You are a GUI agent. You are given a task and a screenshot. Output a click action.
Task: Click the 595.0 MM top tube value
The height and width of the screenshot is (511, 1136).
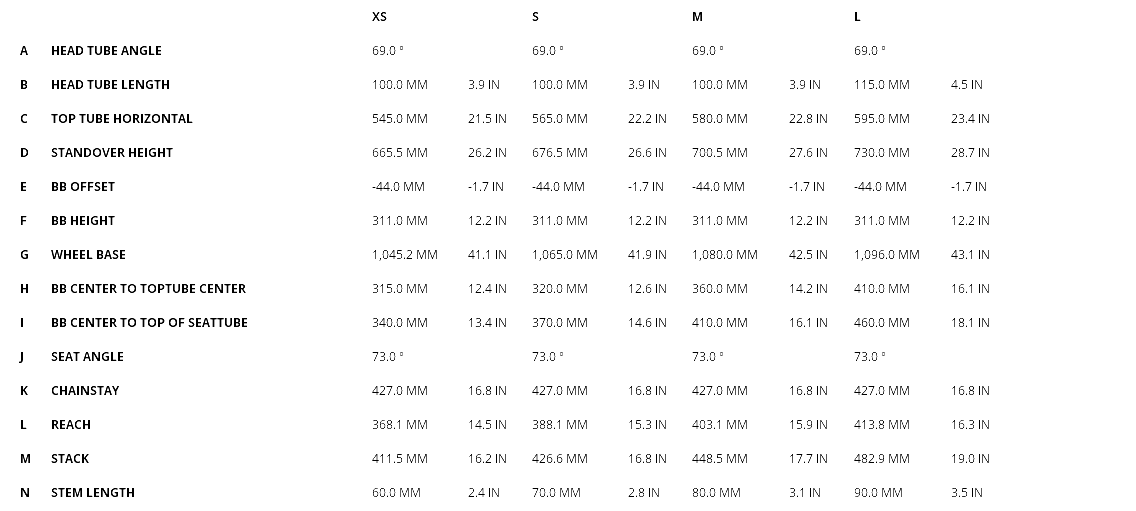[x=882, y=119]
